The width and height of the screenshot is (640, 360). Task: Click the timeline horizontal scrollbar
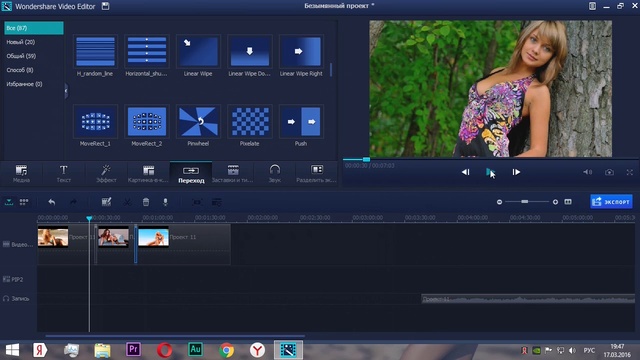[175, 336]
